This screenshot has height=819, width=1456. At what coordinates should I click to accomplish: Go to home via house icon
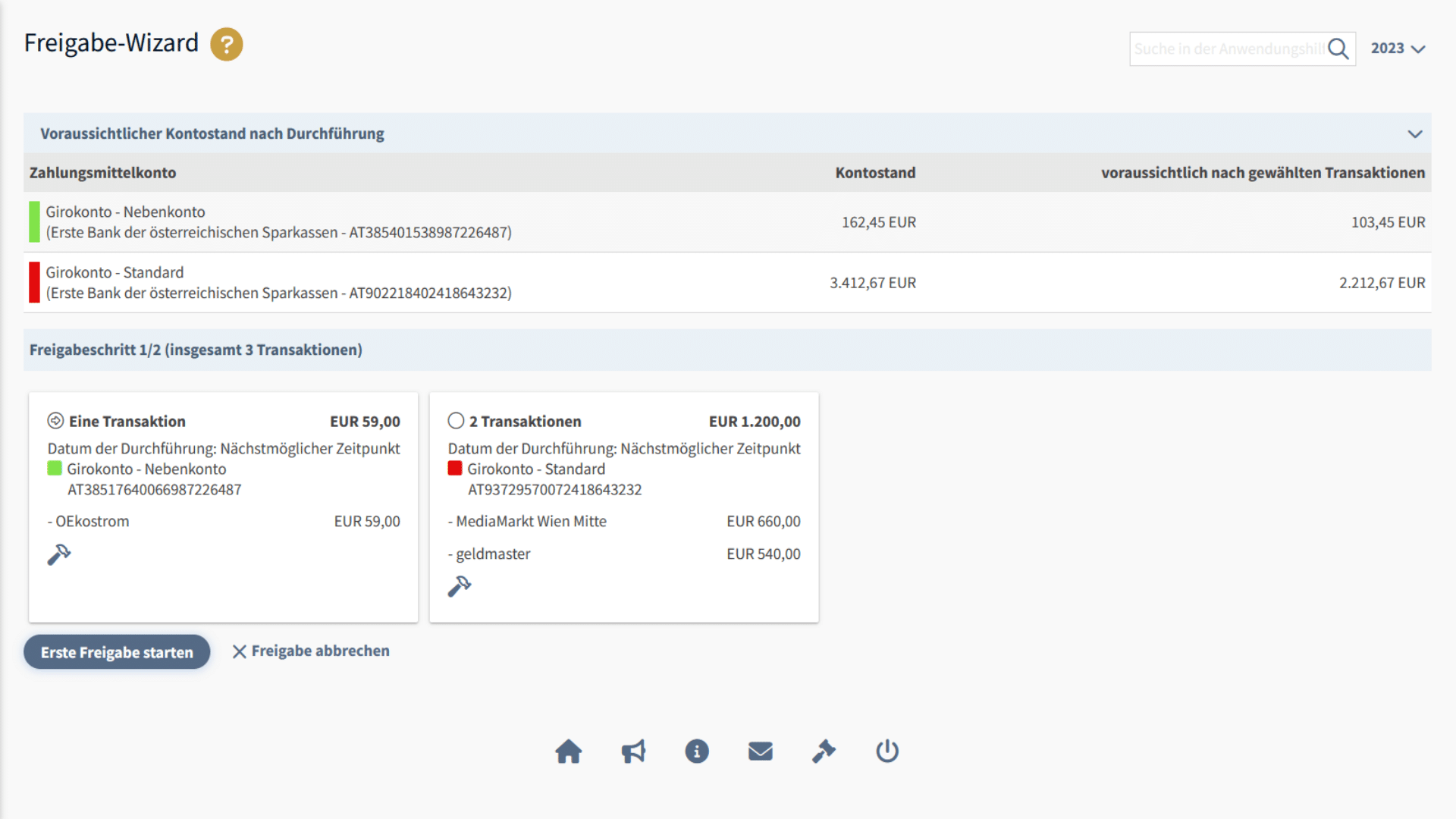(x=568, y=752)
